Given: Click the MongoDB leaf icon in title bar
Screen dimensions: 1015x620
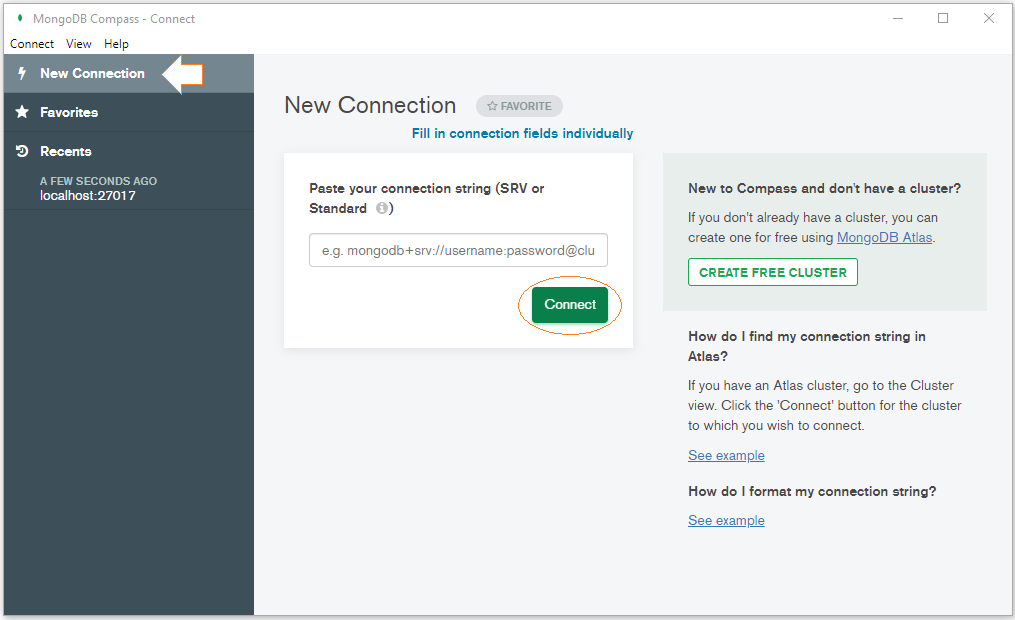Looking at the screenshot, I should pyautogui.click(x=20, y=18).
